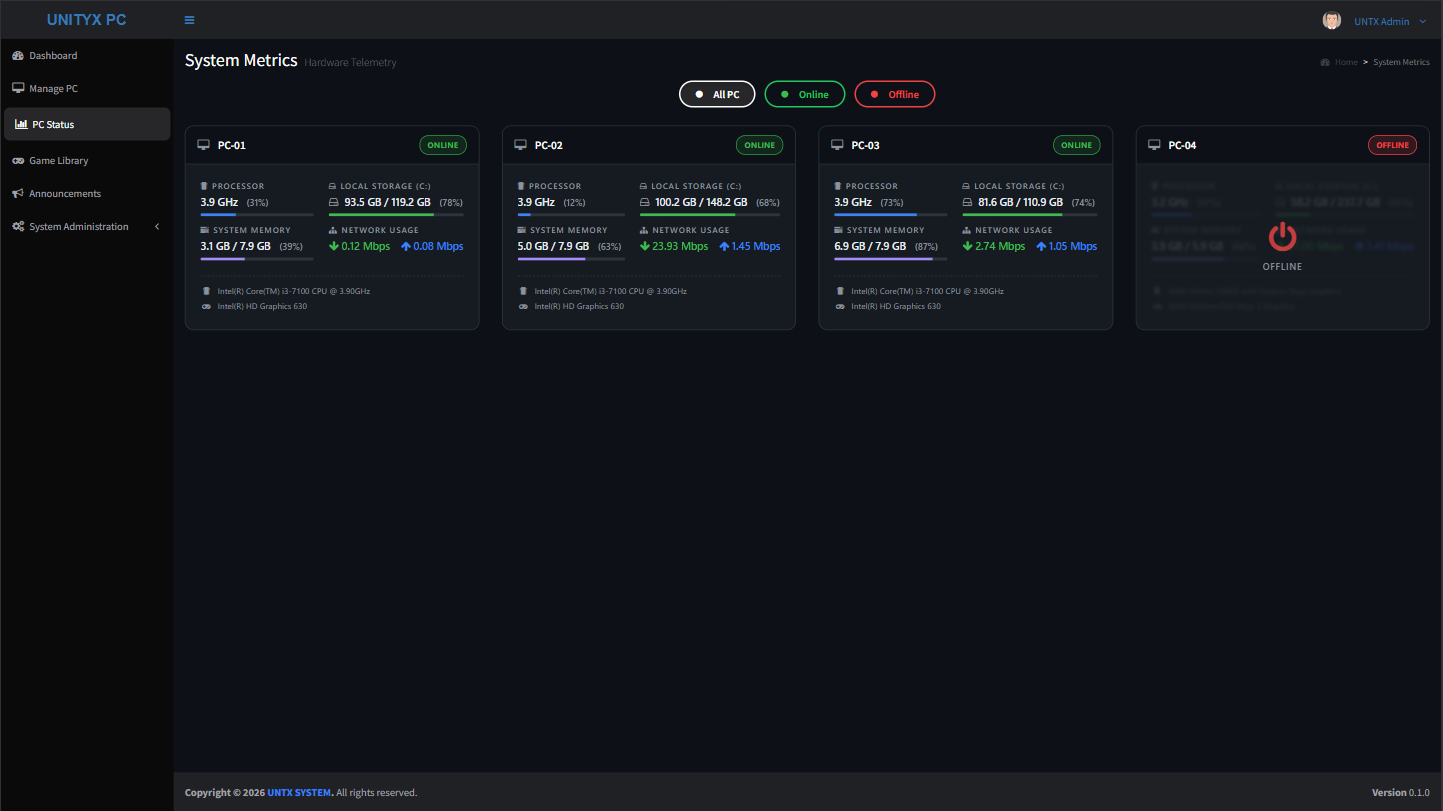Filter the list to Offline PCs
This screenshot has height=811, width=1443.
(x=895, y=94)
